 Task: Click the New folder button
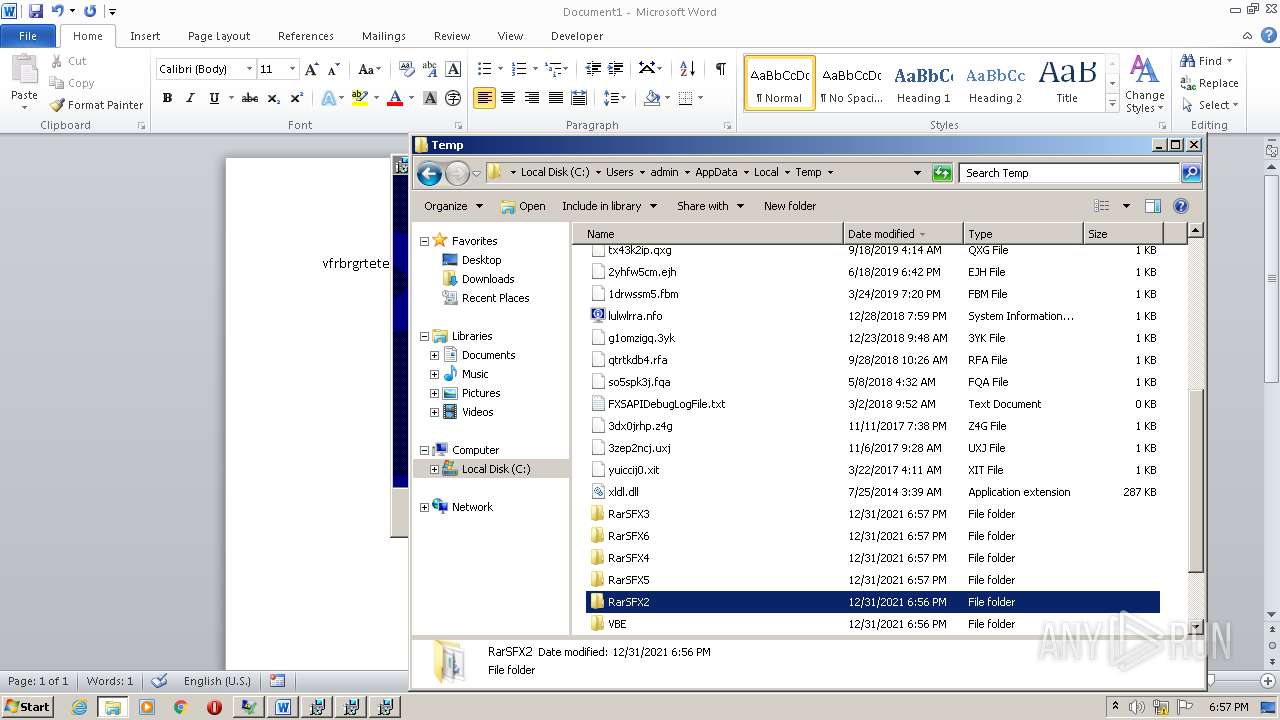click(790, 206)
